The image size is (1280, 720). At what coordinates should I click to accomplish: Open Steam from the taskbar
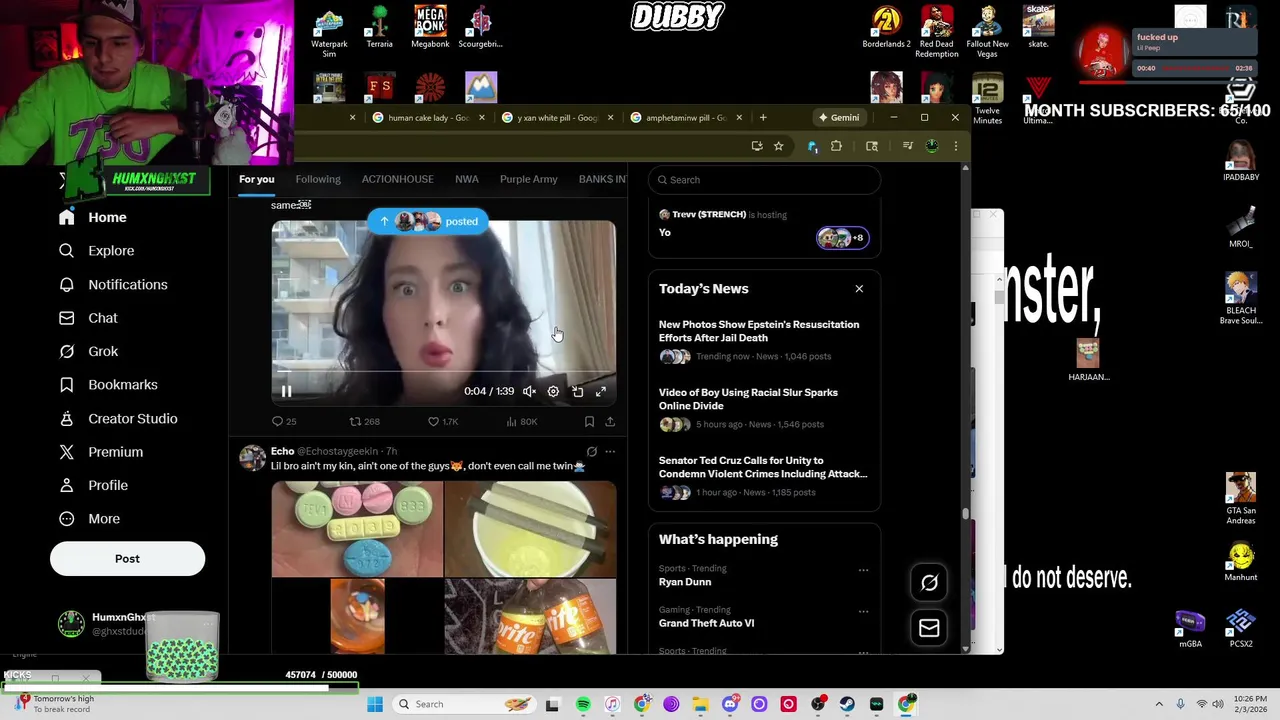pos(847,704)
